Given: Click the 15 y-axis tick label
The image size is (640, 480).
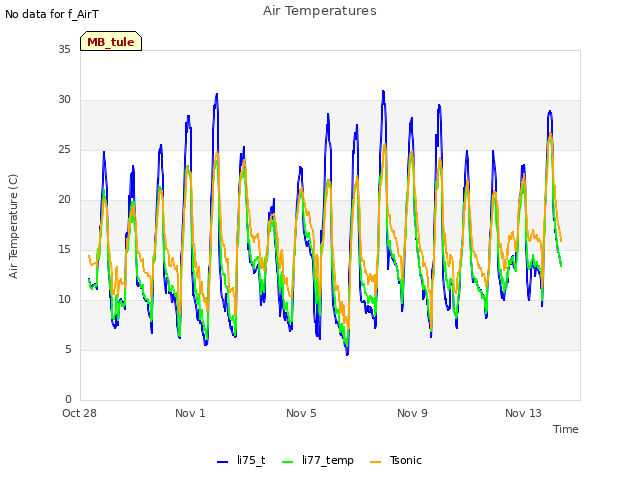Looking at the screenshot, I should tap(64, 250).
